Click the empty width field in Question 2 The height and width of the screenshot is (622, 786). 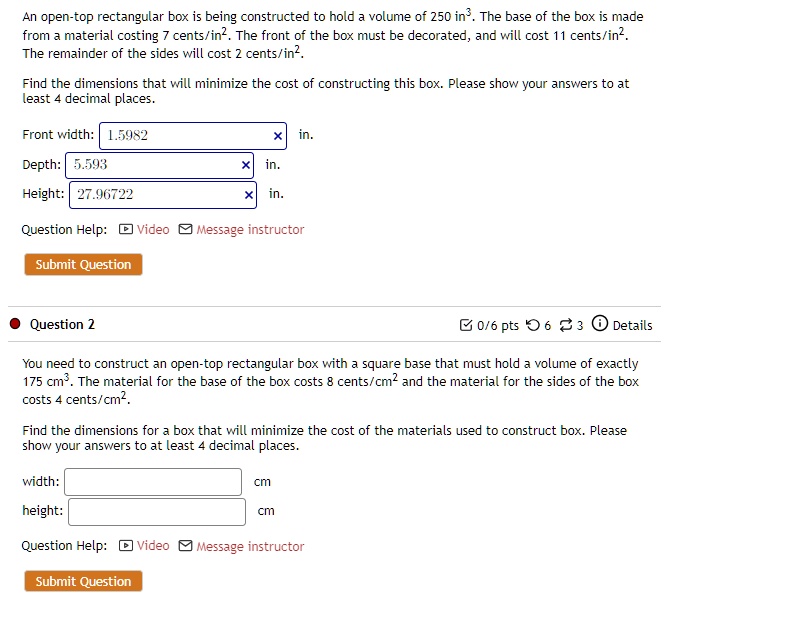tap(155, 482)
